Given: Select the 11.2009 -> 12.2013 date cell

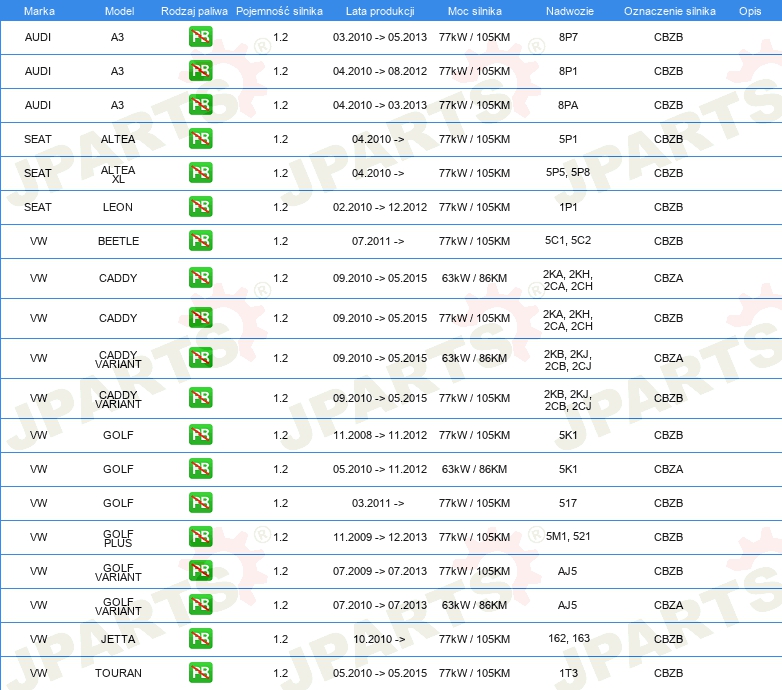Looking at the screenshot, I should click(x=380, y=537).
